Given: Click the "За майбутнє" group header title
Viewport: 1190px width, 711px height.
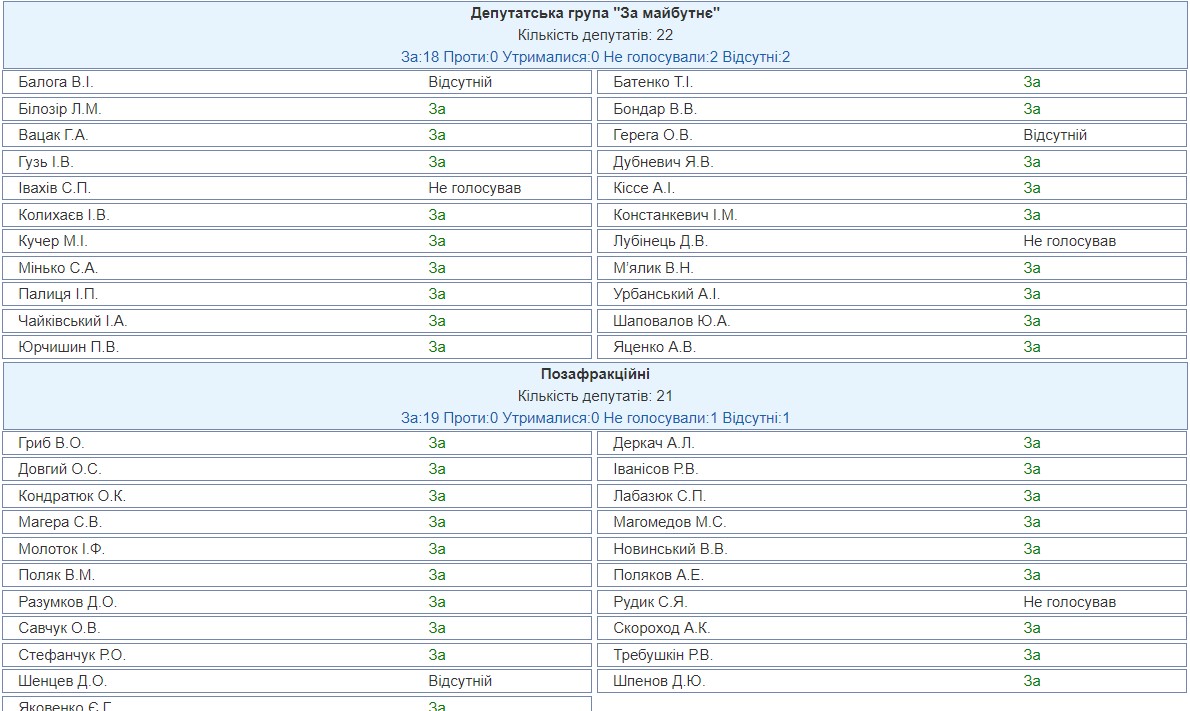Looking at the screenshot, I should pos(595,13).
